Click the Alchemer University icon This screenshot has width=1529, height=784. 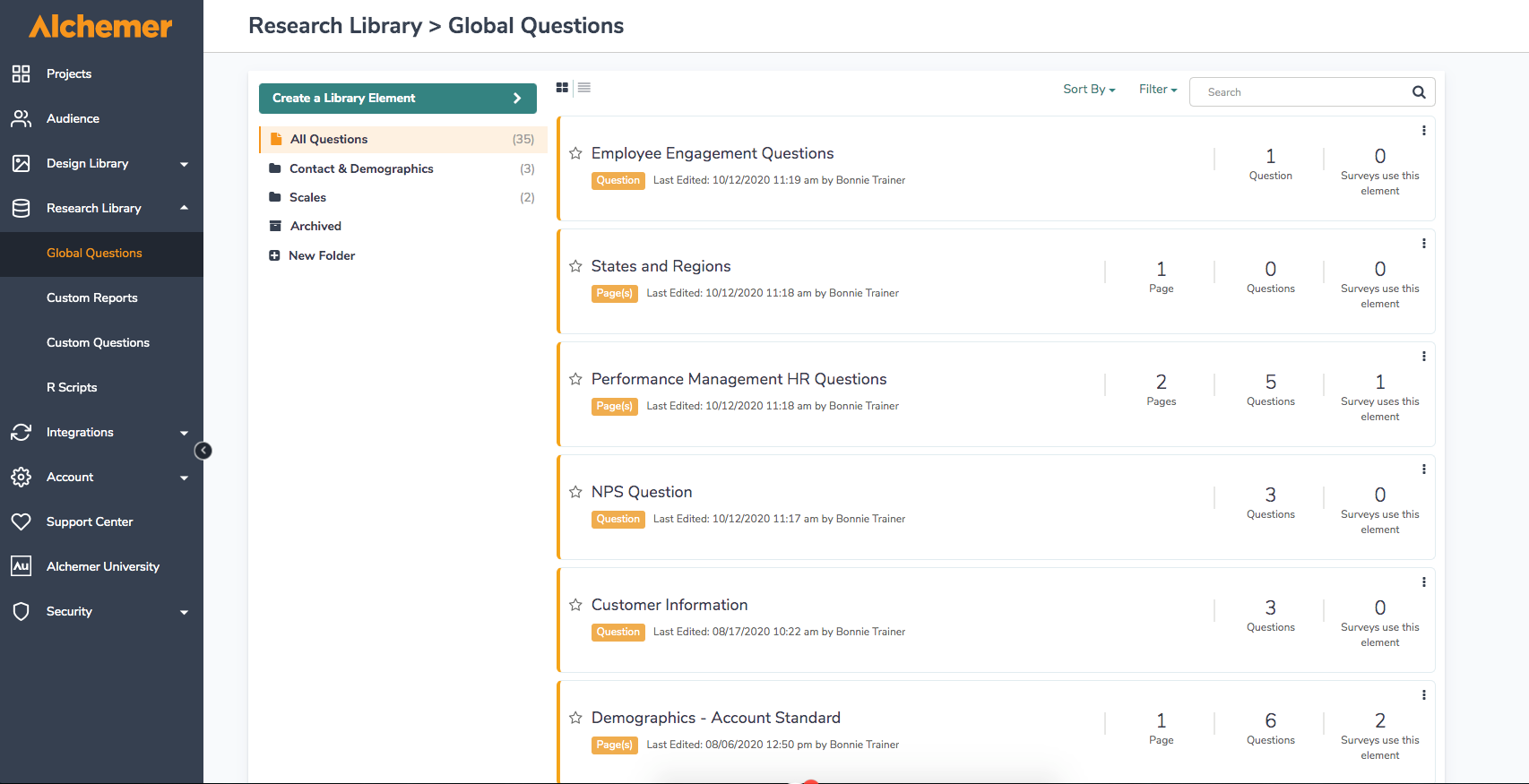tap(22, 566)
